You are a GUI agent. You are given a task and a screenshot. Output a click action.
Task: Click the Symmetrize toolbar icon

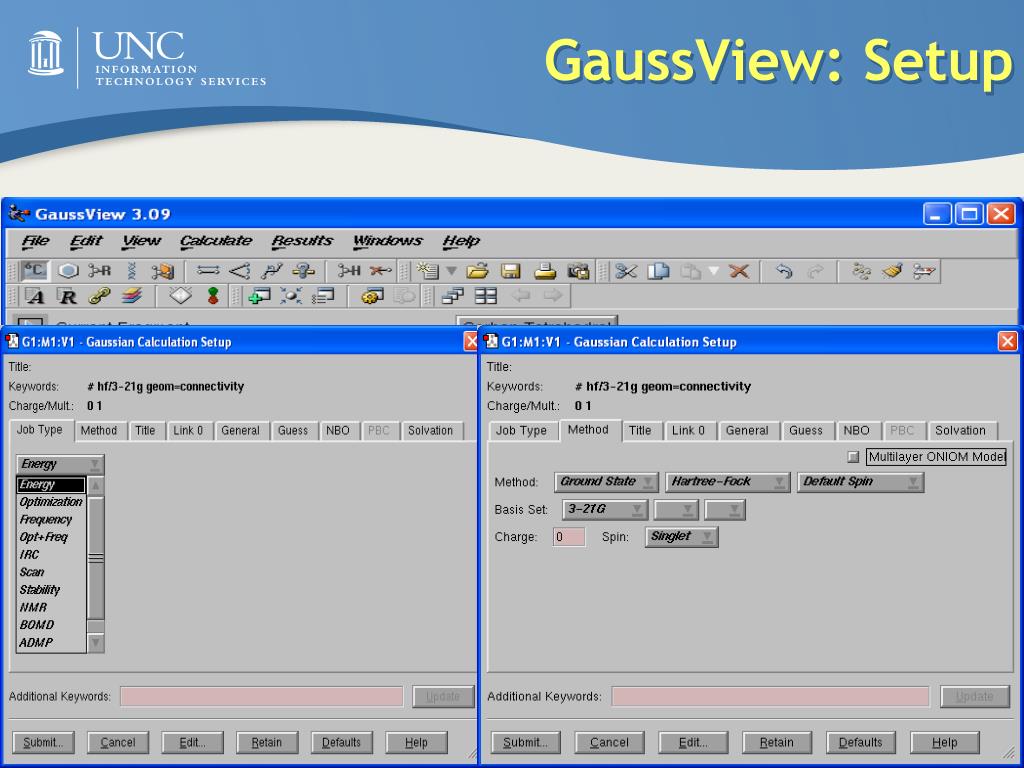coord(924,270)
